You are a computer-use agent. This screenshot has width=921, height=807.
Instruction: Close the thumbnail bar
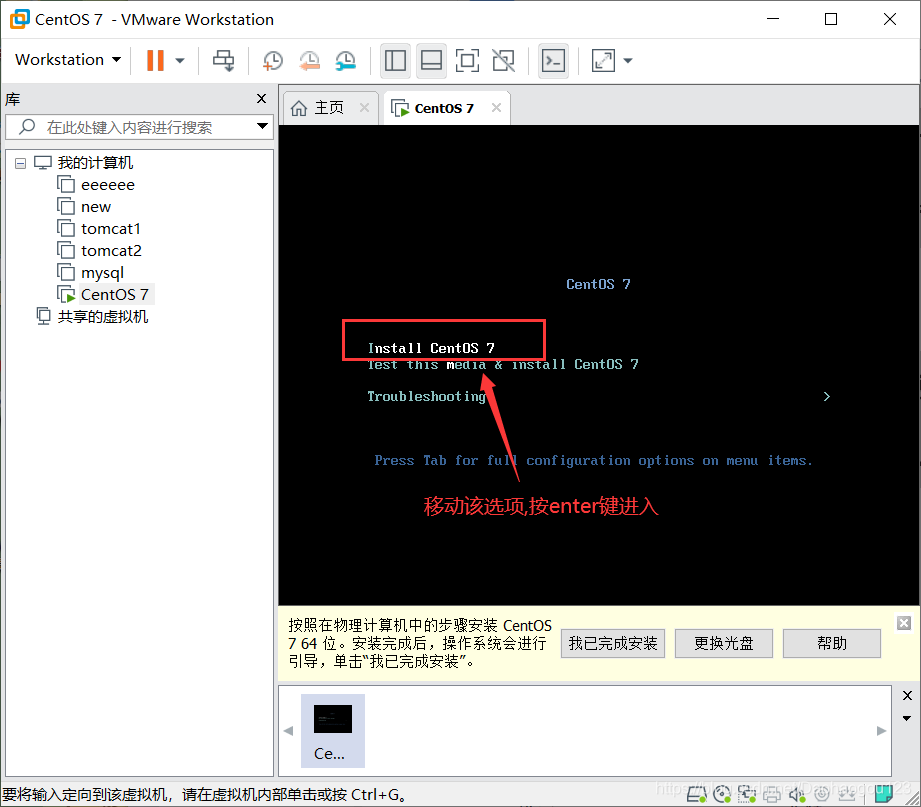tap(907, 696)
